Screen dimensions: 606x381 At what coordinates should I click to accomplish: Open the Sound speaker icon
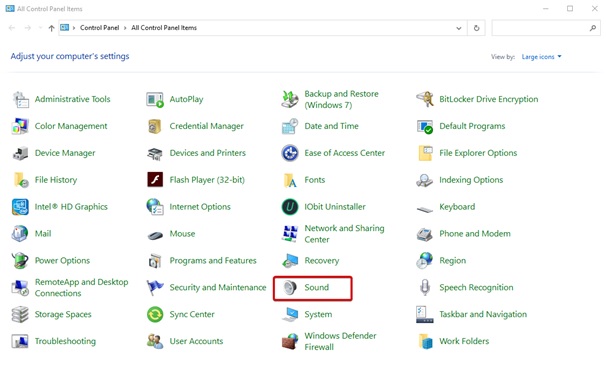click(x=290, y=287)
